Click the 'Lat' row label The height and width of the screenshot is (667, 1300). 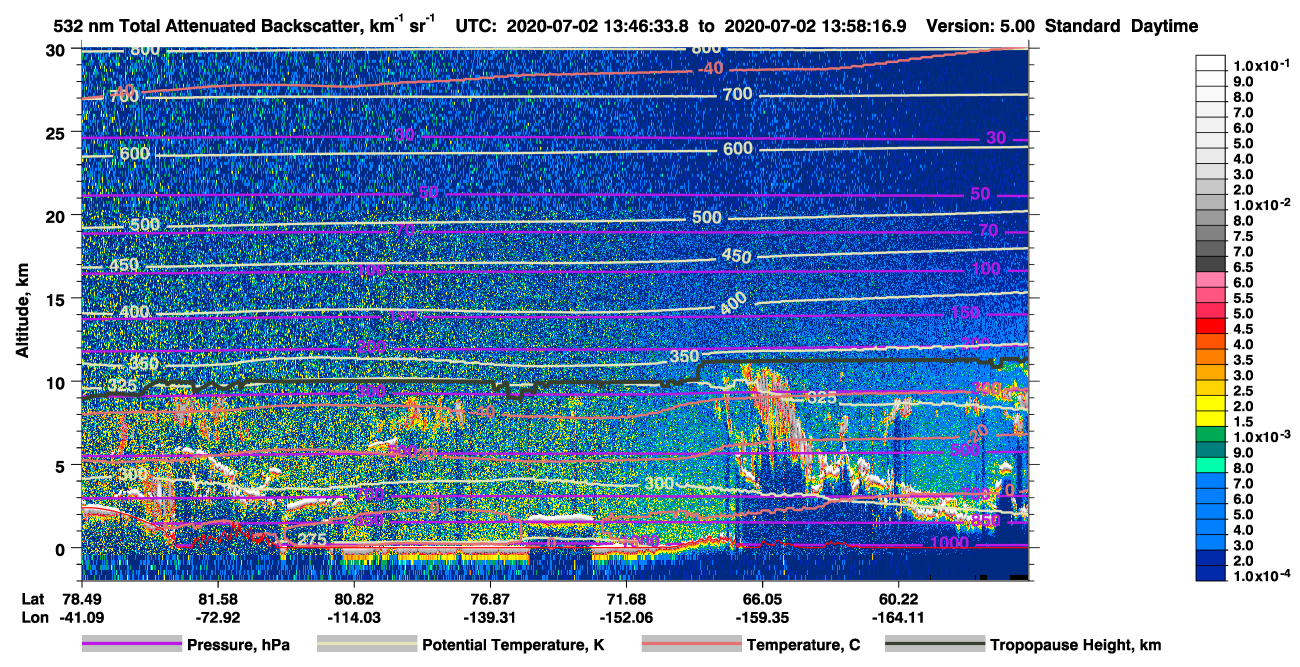click(x=32, y=598)
